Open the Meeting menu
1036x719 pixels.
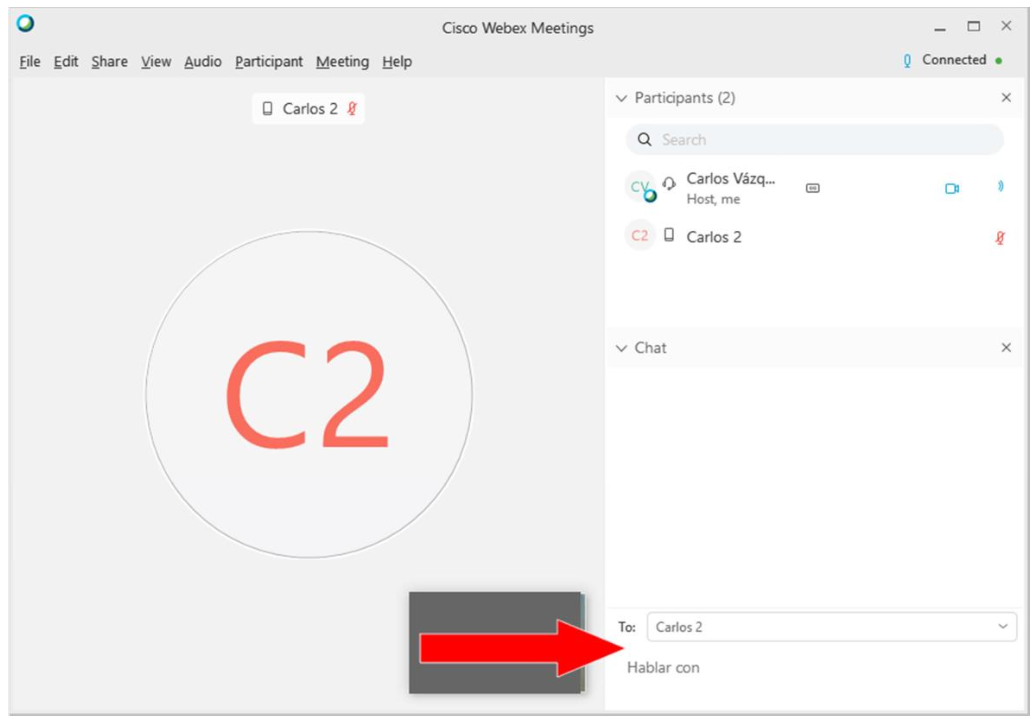coord(342,62)
